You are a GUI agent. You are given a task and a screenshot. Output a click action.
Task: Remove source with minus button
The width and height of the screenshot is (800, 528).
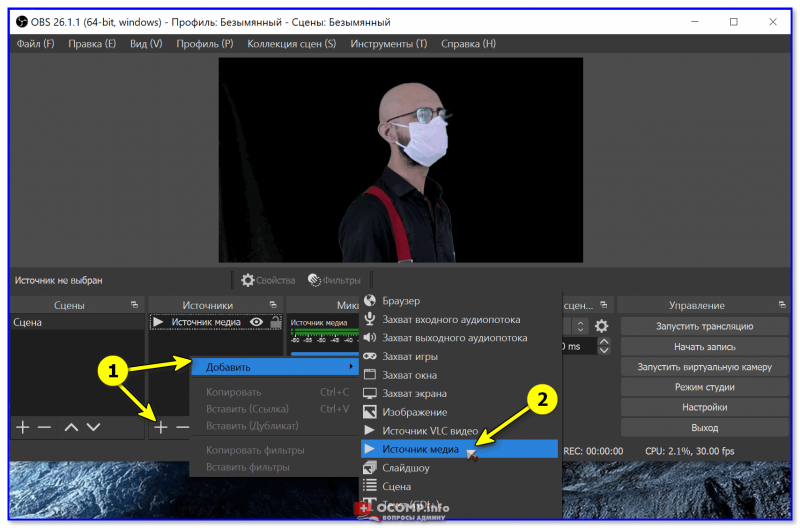click(x=182, y=427)
